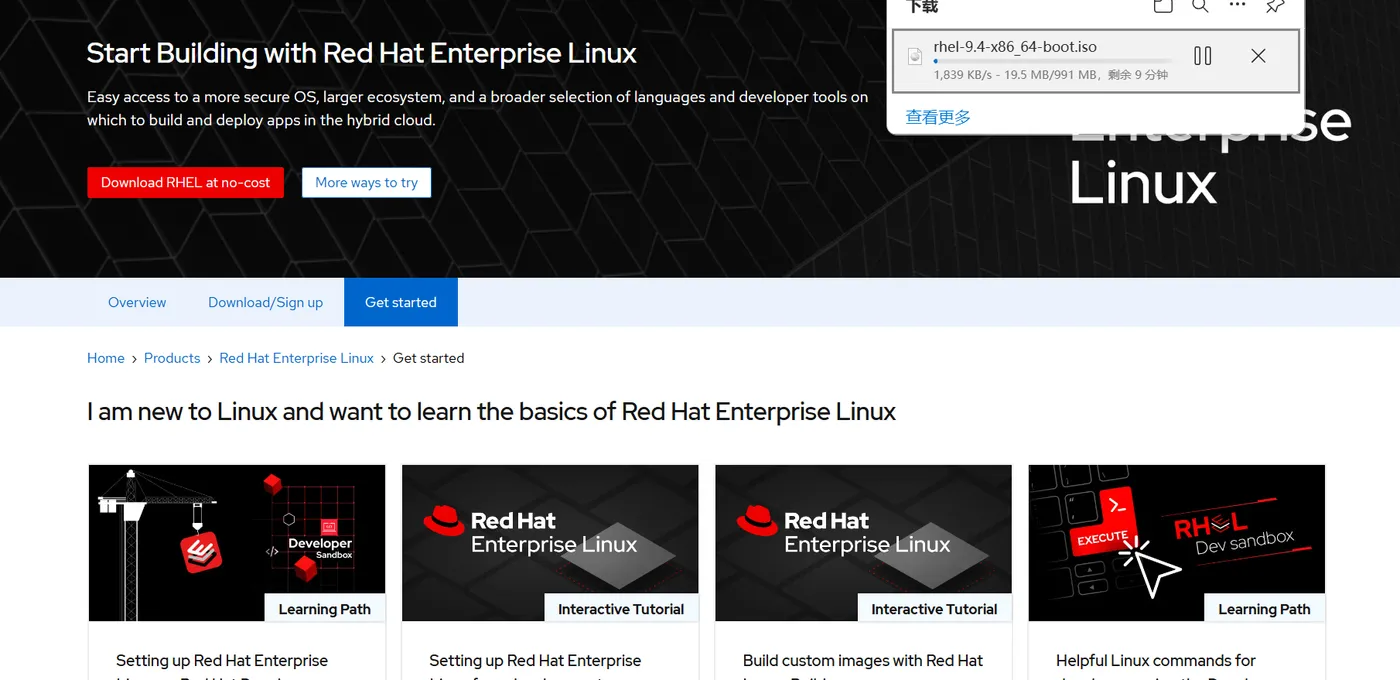
Task: Search downloads with the magnifier icon
Action: [1200, 6]
